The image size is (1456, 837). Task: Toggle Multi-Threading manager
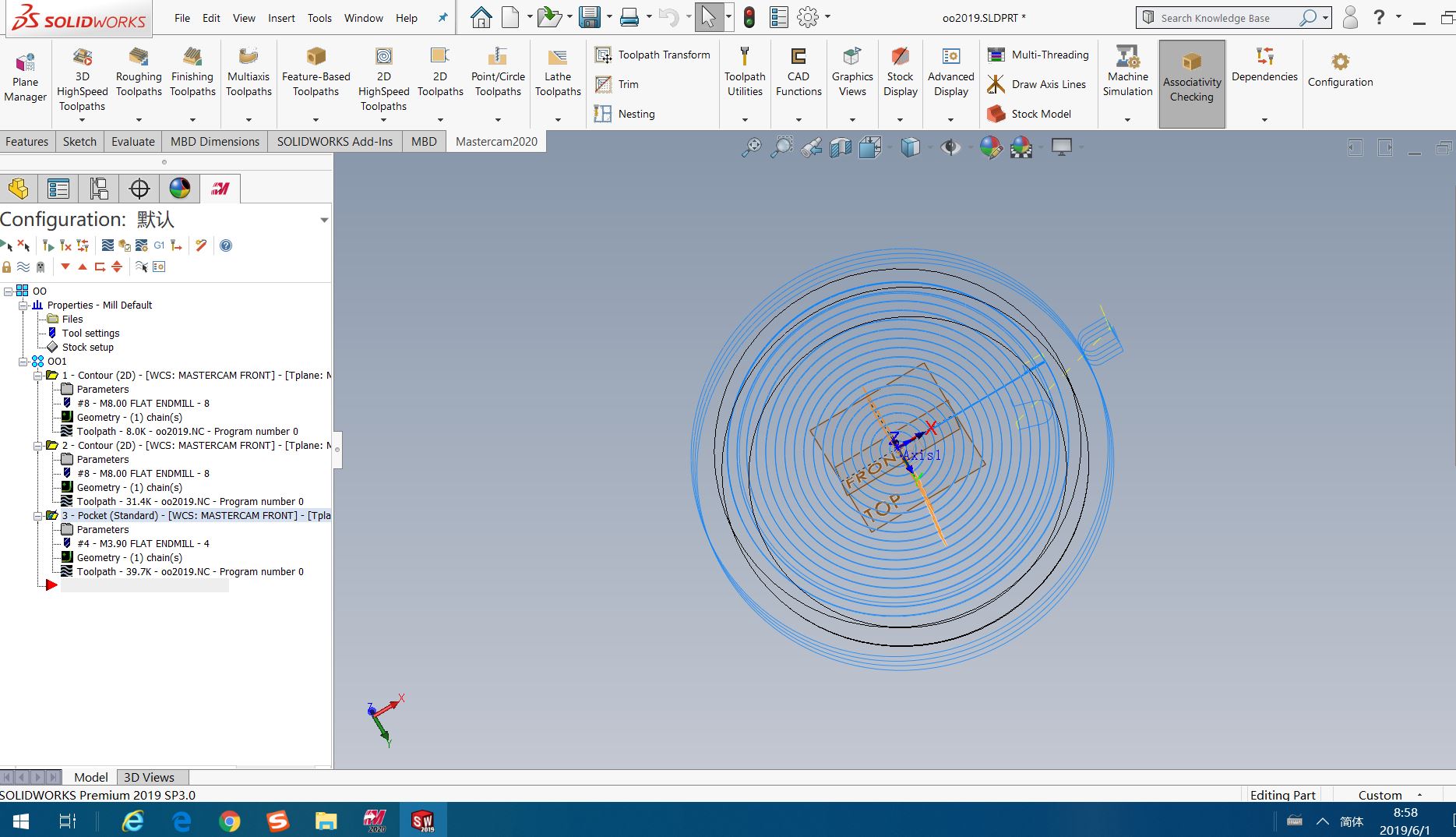pos(1038,55)
